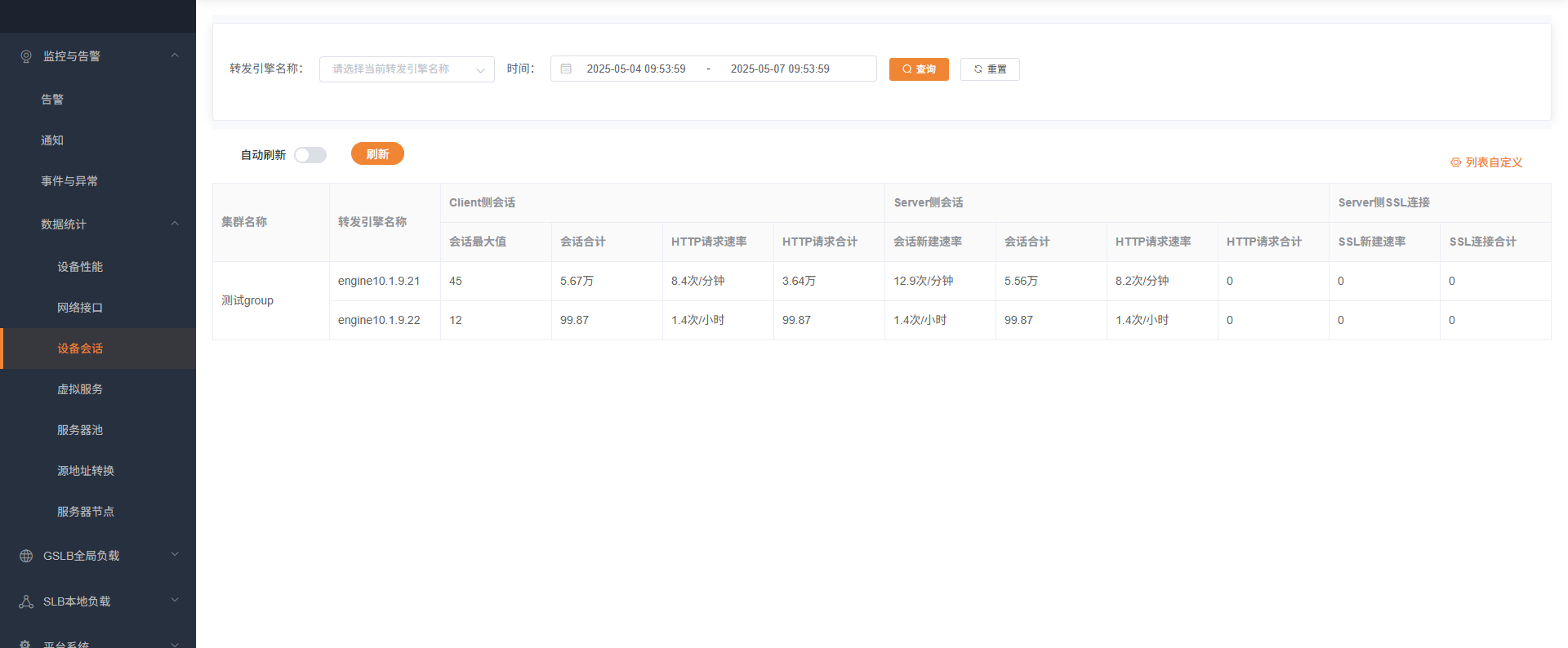Select 服务器池 in the sidebar
Image resolution: width=1568 pixels, height=648 pixels.
click(x=80, y=430)
